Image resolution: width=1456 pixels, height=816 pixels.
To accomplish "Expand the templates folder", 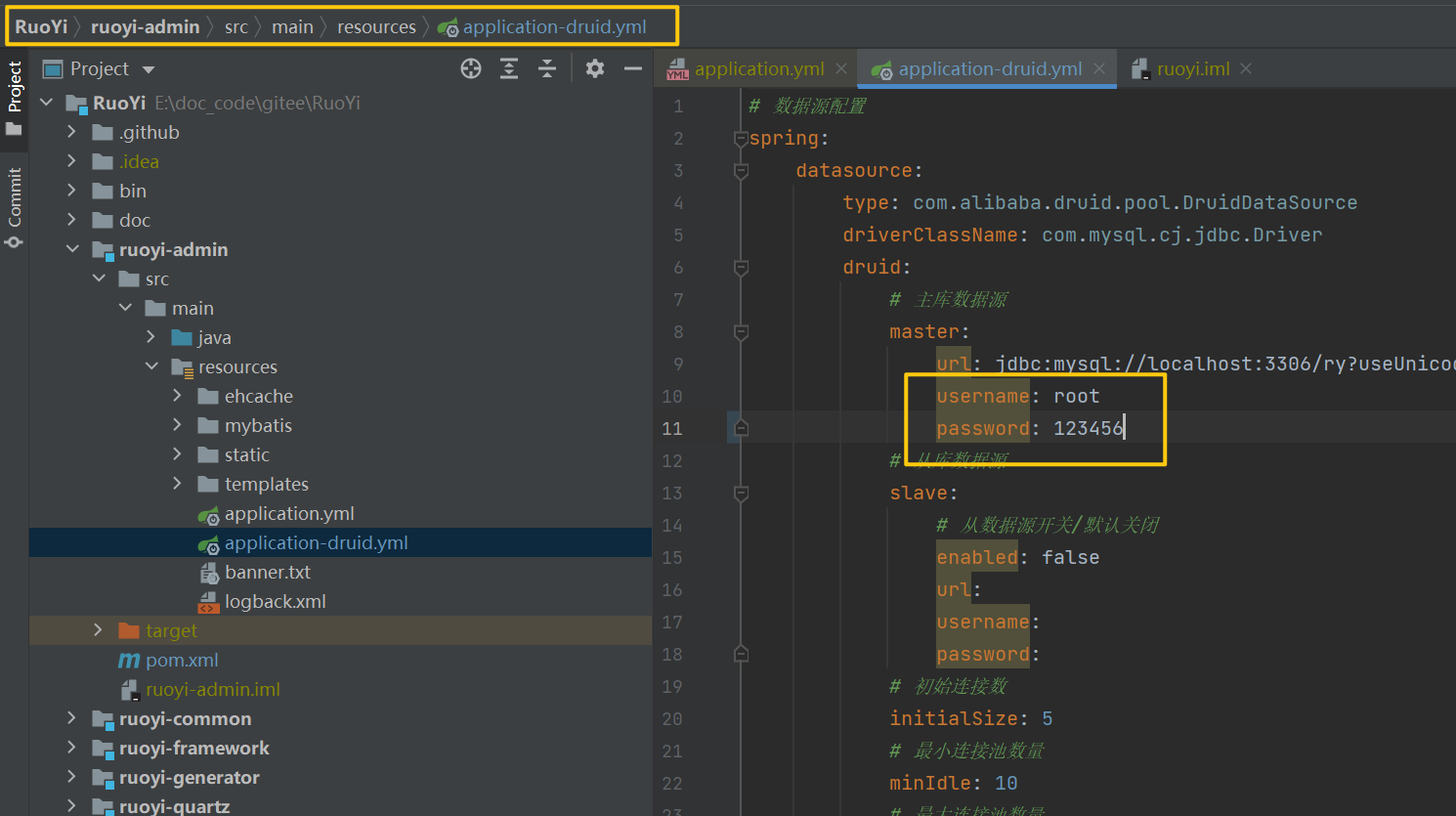I will 177,483.
